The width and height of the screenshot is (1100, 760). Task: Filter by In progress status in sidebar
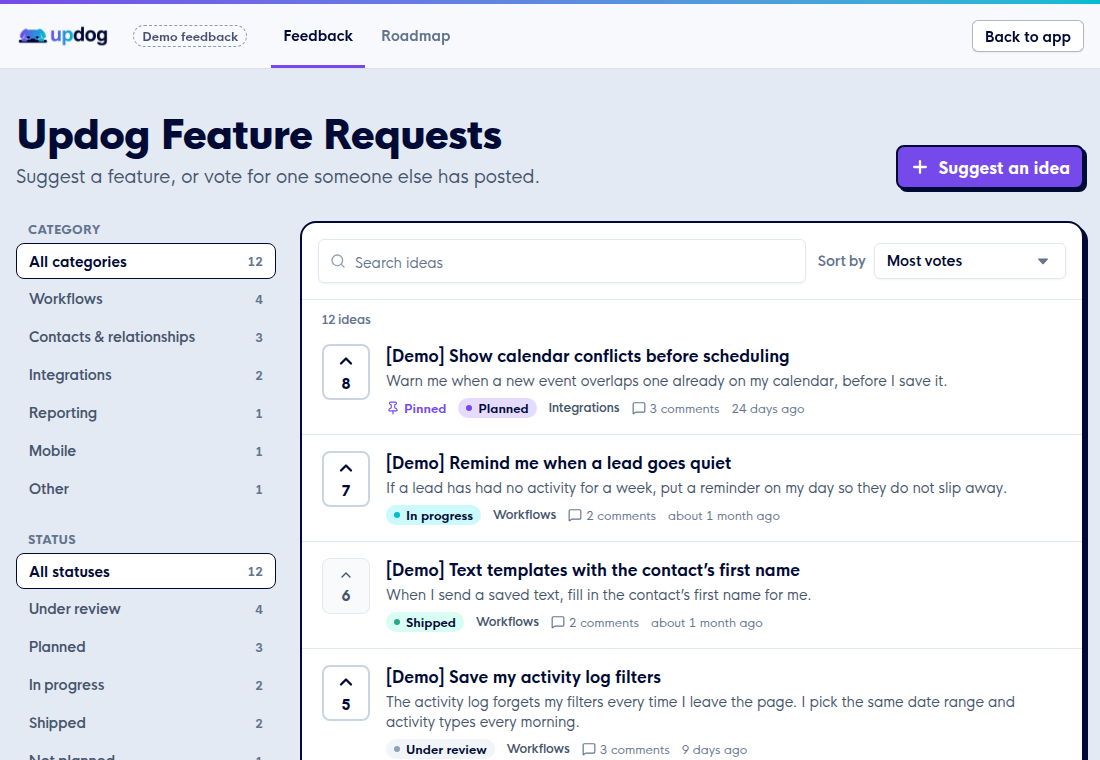point(146,685)
